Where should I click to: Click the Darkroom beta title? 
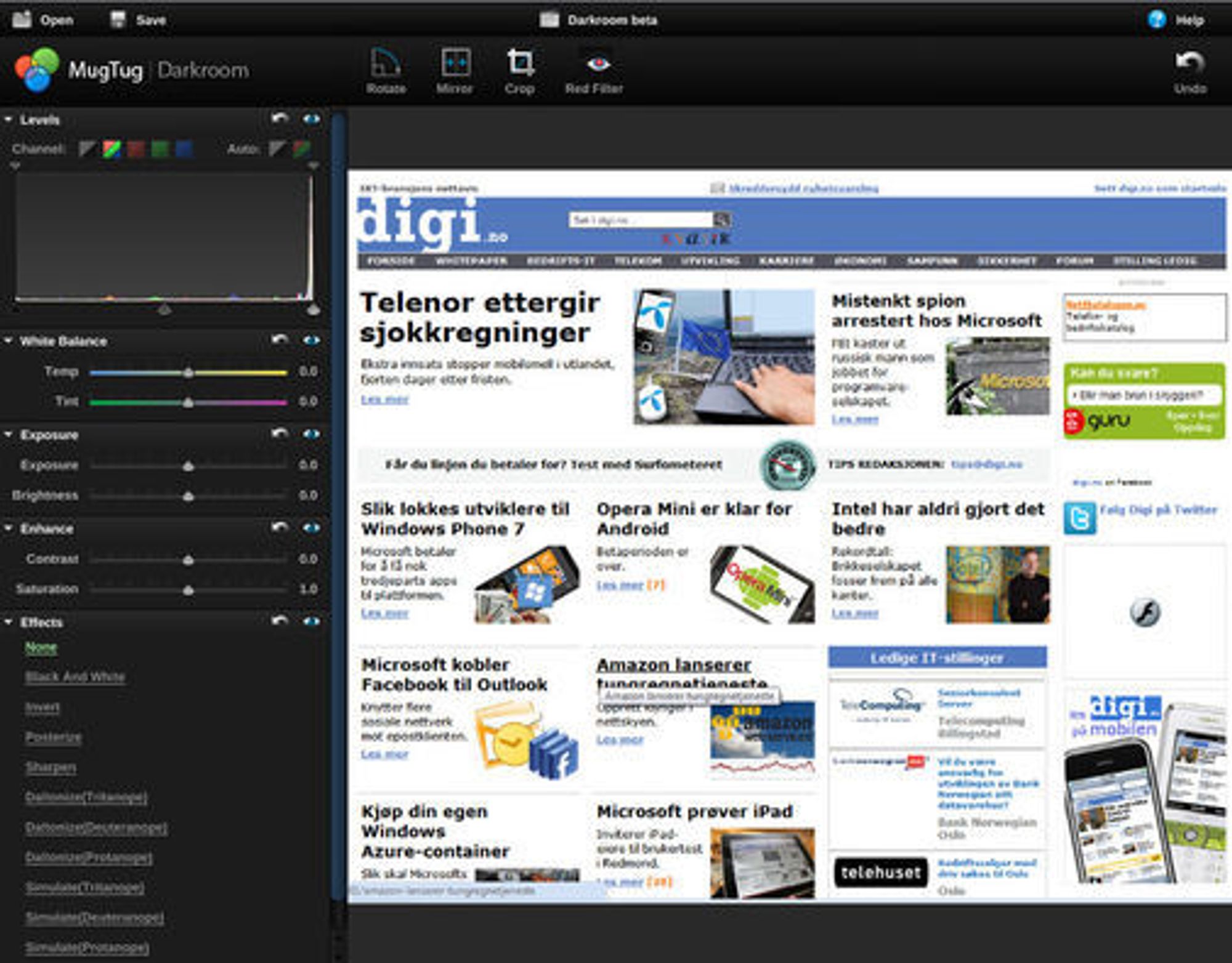tap(612, 20)
